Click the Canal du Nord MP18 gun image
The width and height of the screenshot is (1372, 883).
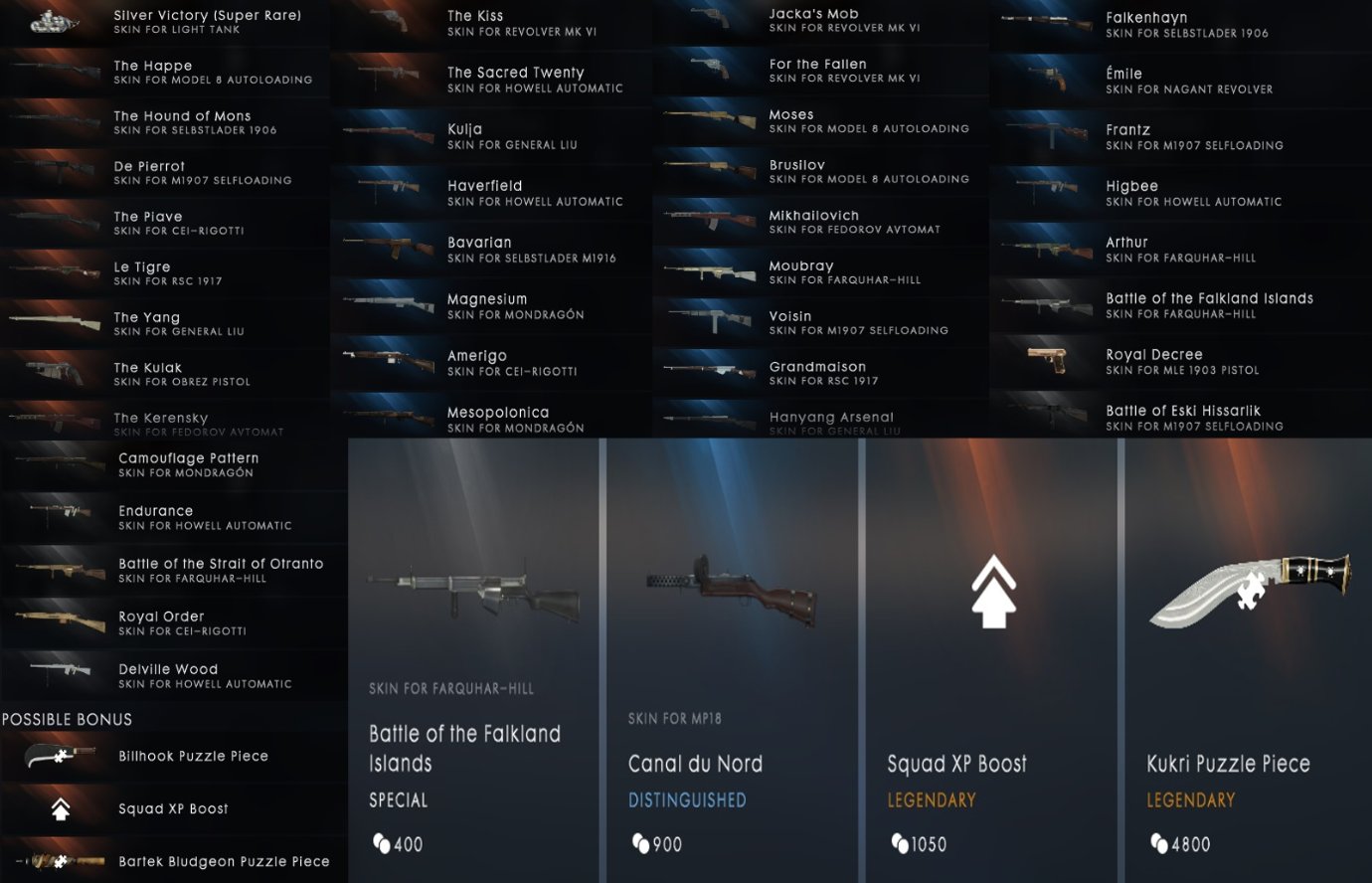tap(731, 592)
